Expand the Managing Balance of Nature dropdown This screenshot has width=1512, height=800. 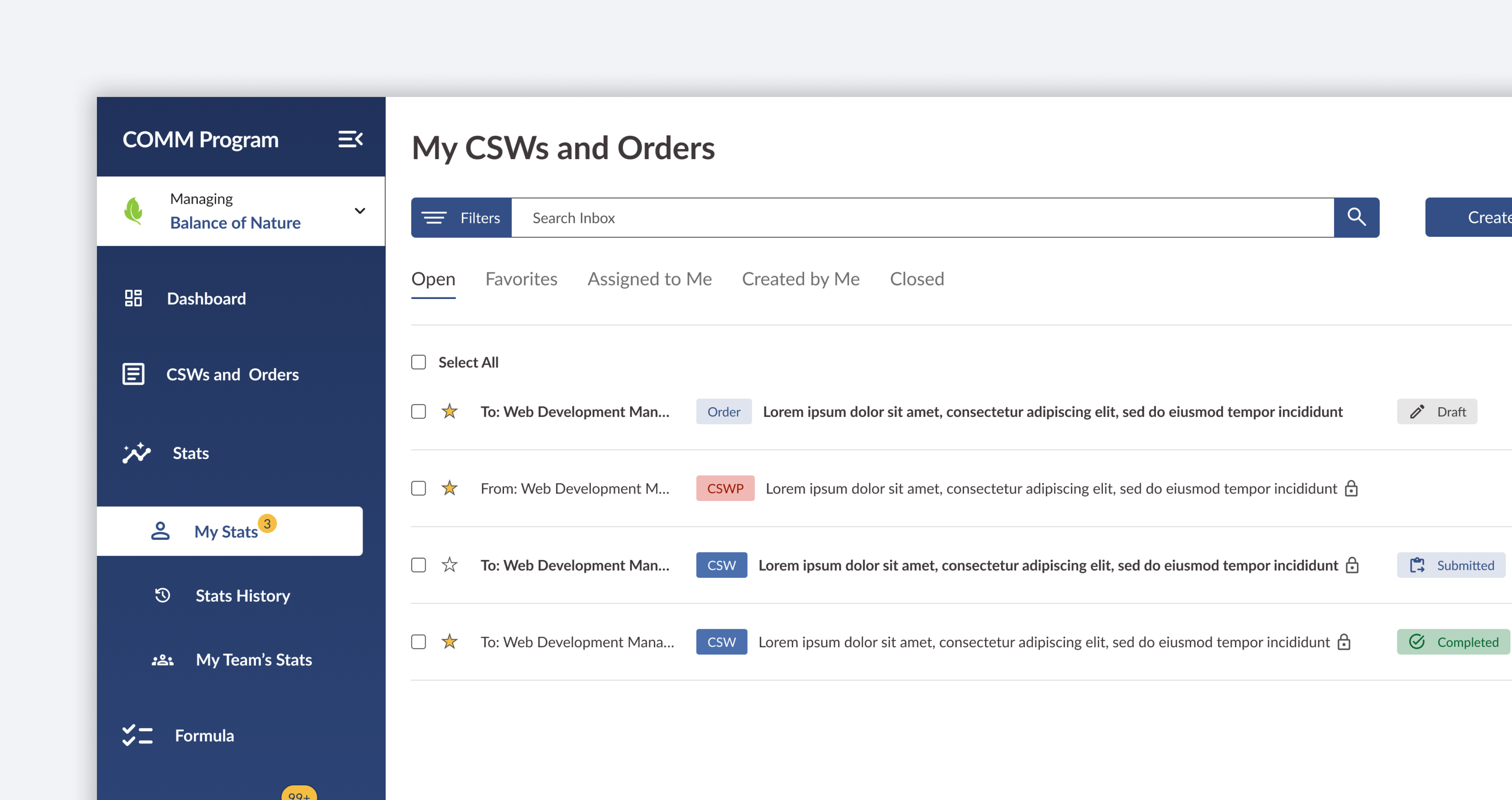point(360,211)
